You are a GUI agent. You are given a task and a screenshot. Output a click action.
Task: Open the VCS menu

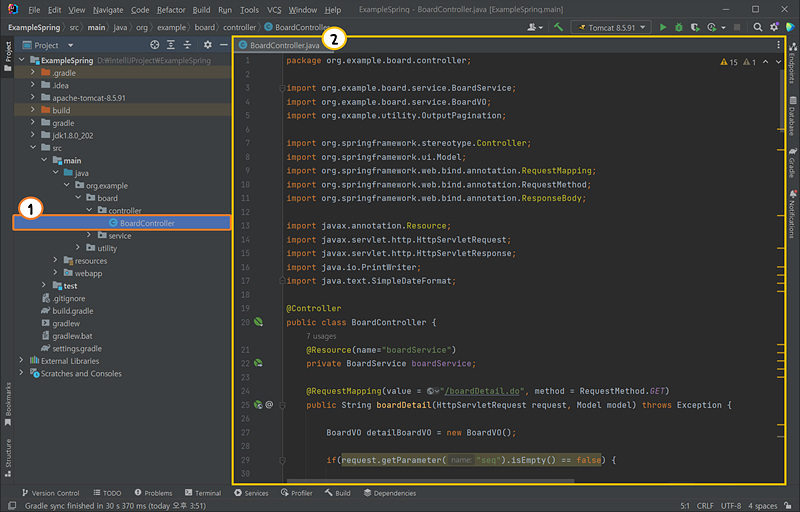(x=274, y=10)
